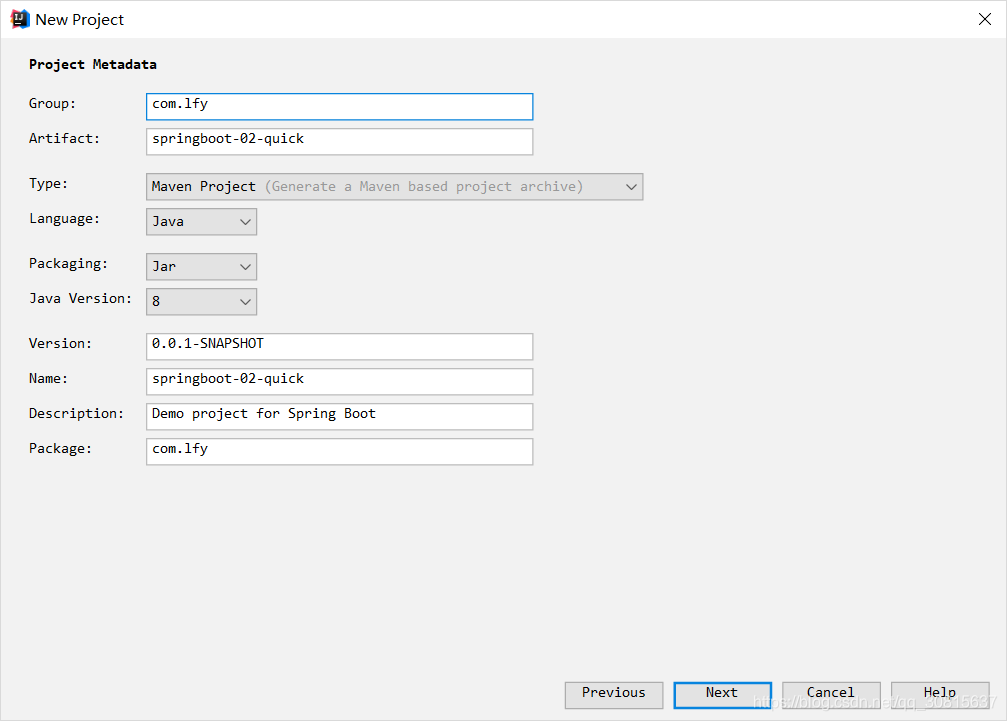The width and height of the screenshot is (1007, 721).
Task: Click the Language: label
Action: 64,218
